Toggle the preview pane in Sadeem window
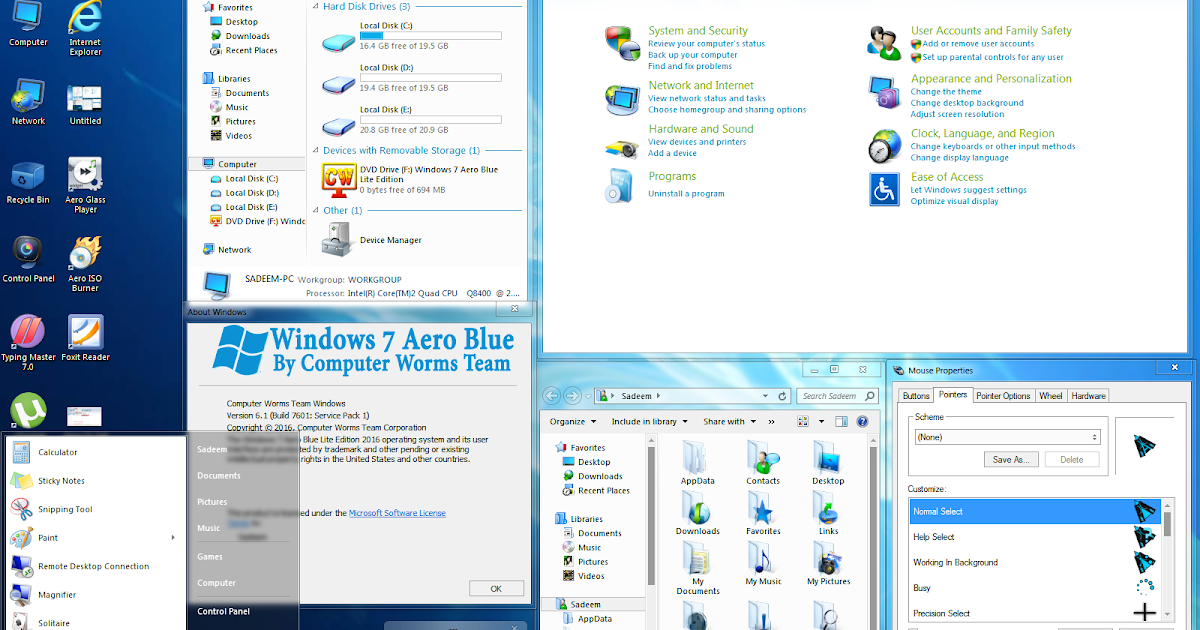Screen dimensions: 1200x630 (841, 422)
